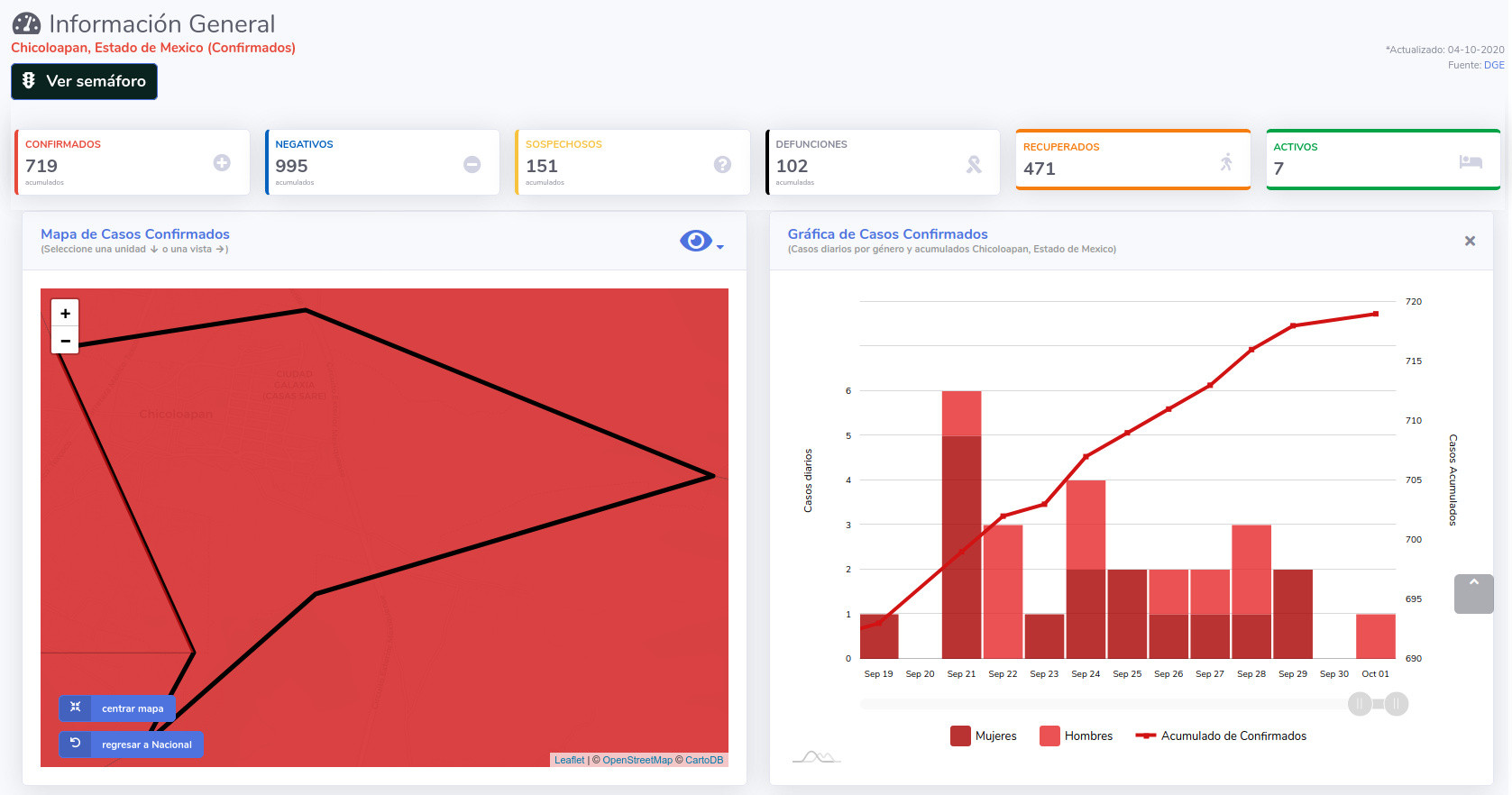Open the OpenStreetMap attribution link
The height and width of the screenshot is (795, 1512).
pos(637,760)
